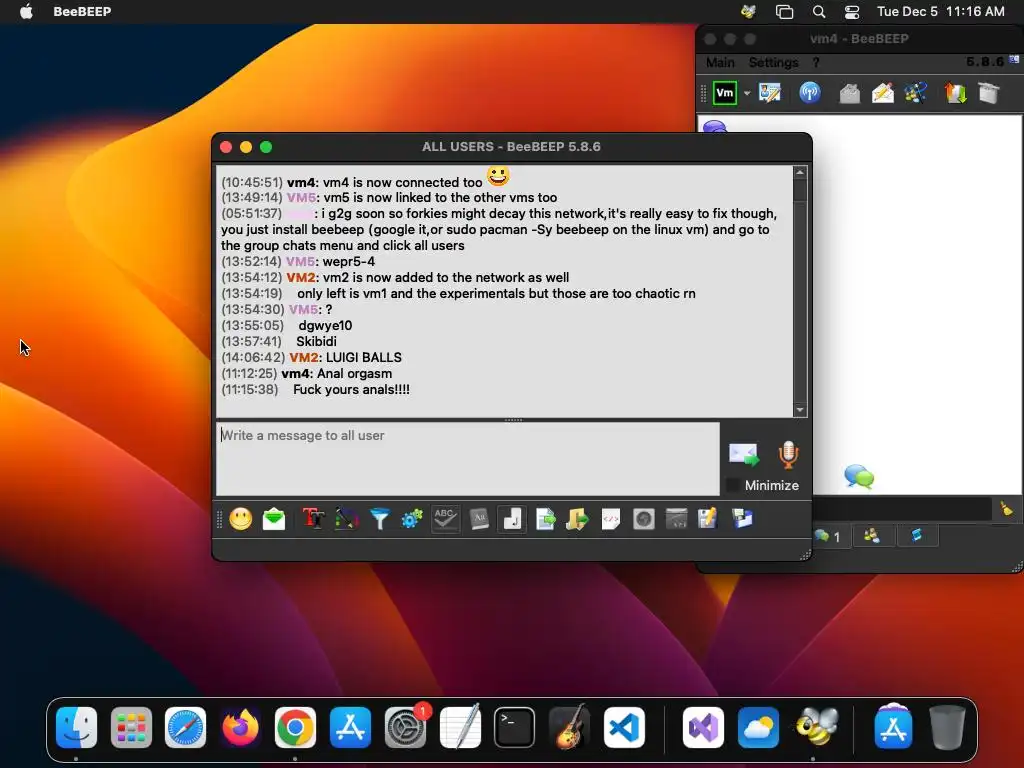
Task: Open the Settings menu in vm4 window
Action: pyautogui.click(x=773, y=63)
